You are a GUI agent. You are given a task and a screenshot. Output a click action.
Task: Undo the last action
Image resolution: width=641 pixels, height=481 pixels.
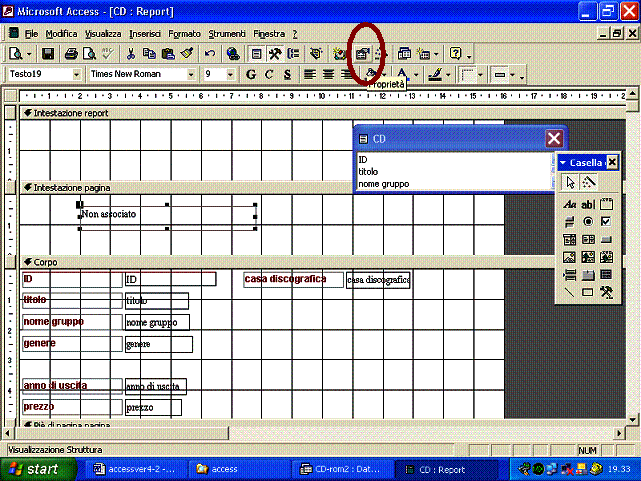tap(210, 54)
